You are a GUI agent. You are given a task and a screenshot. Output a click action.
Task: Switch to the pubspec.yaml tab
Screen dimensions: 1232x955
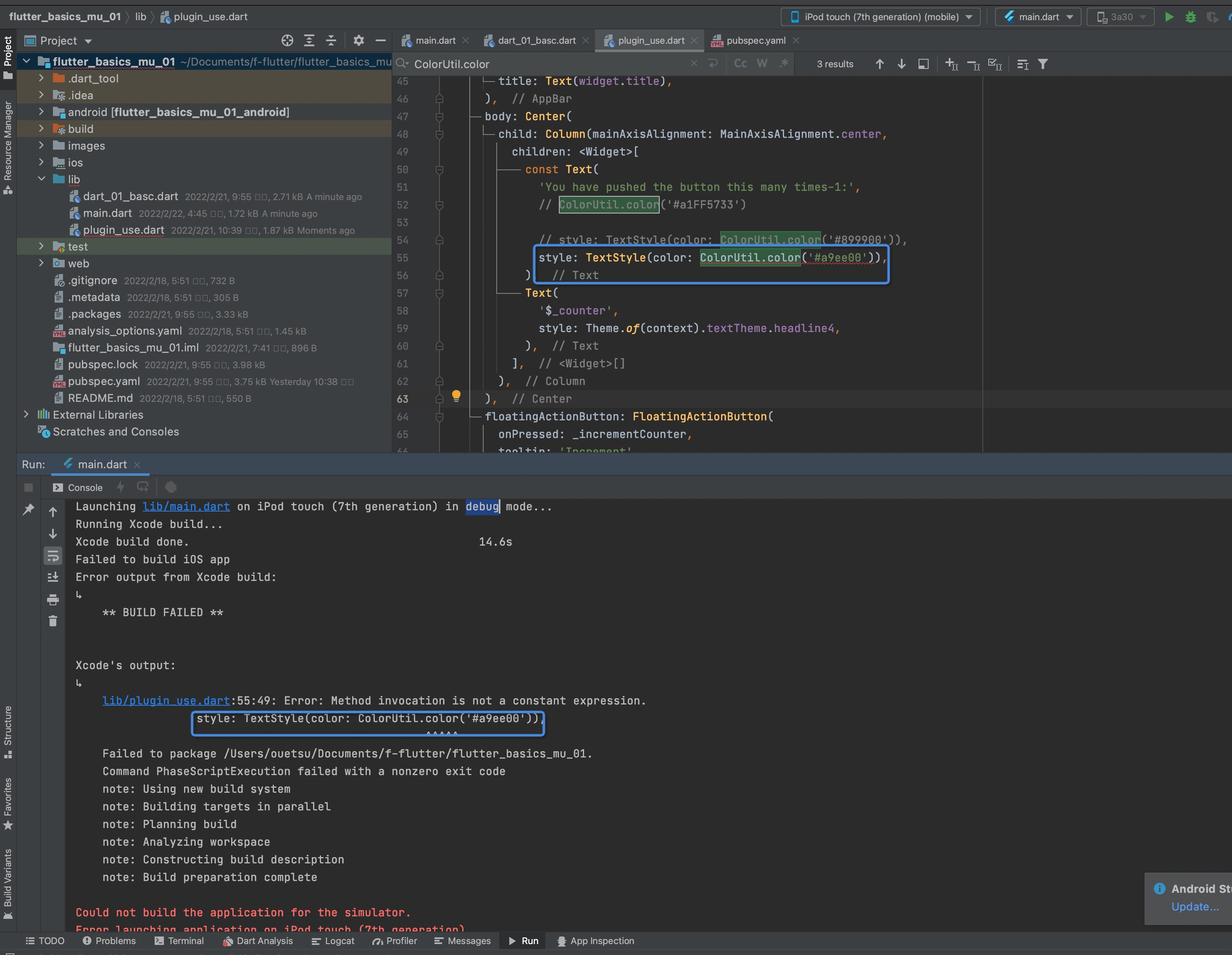(x=756, y=41)
